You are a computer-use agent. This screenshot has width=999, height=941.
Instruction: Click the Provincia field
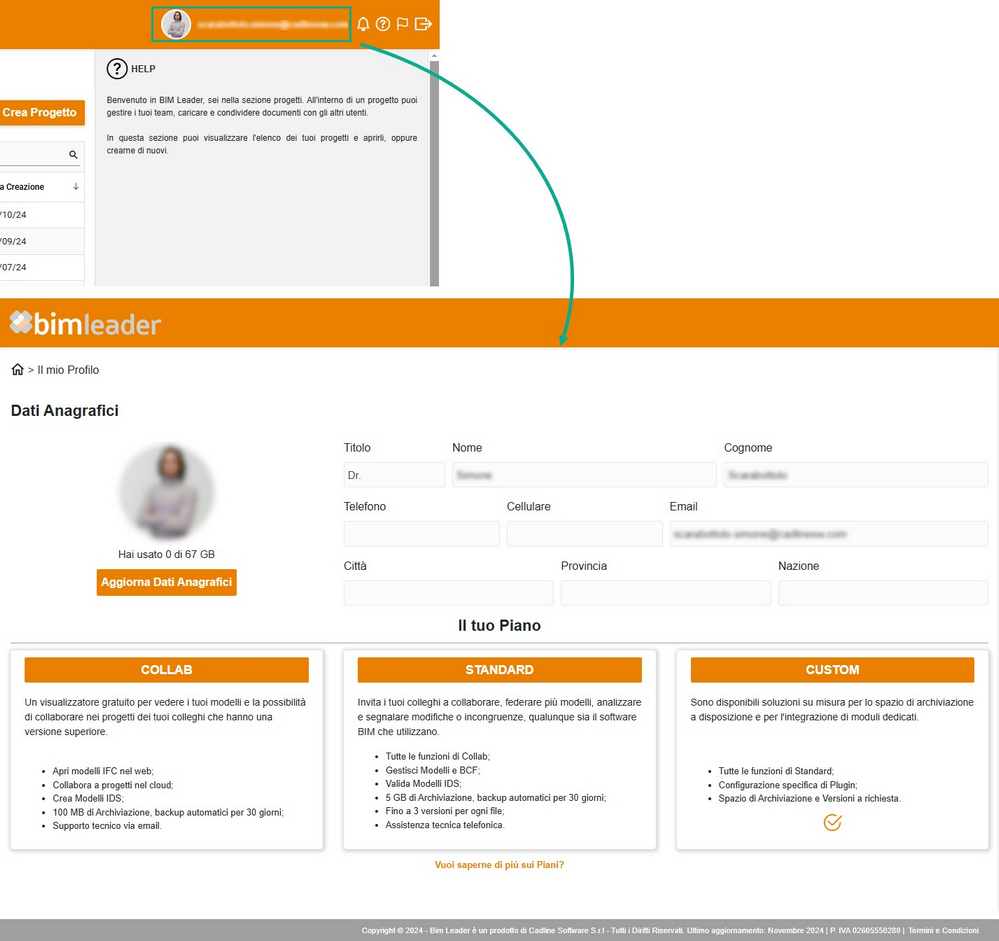click(666, 593)
